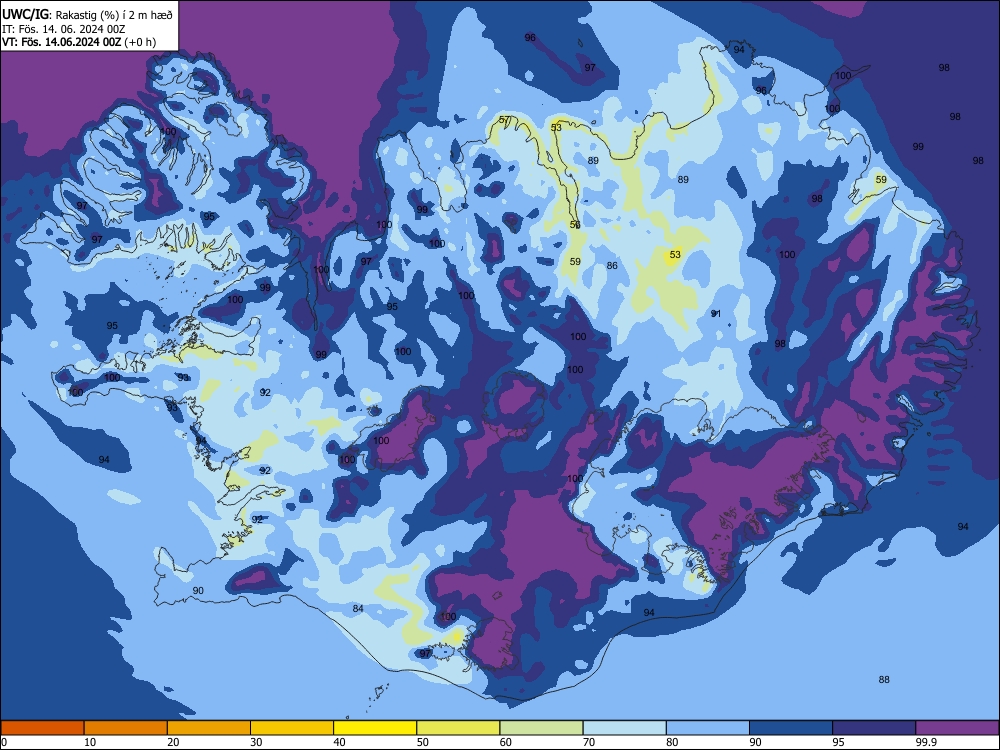
Task: Click the legend tick label "10"
Action: tap(90, 742)
